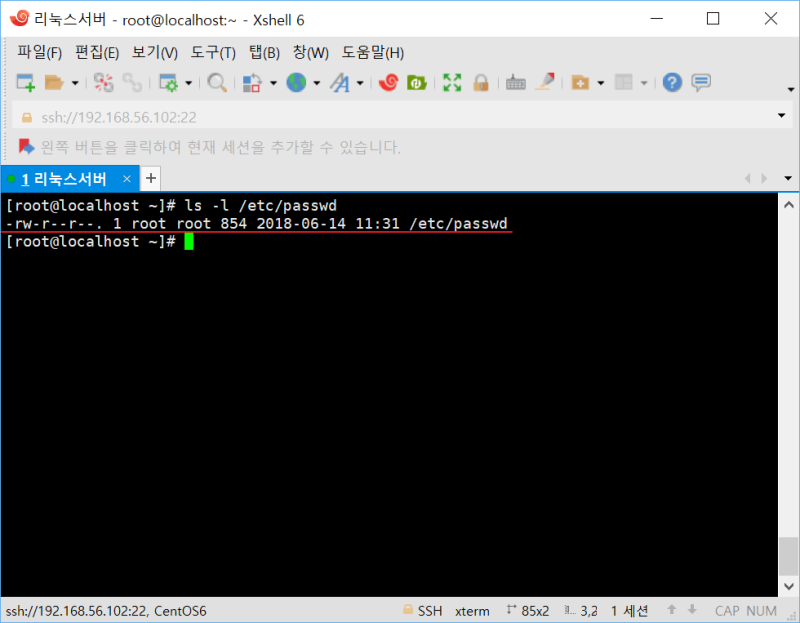Click the layout panes icon
The height and width of the screenshot is (623, 800).
tap(623, 83)
